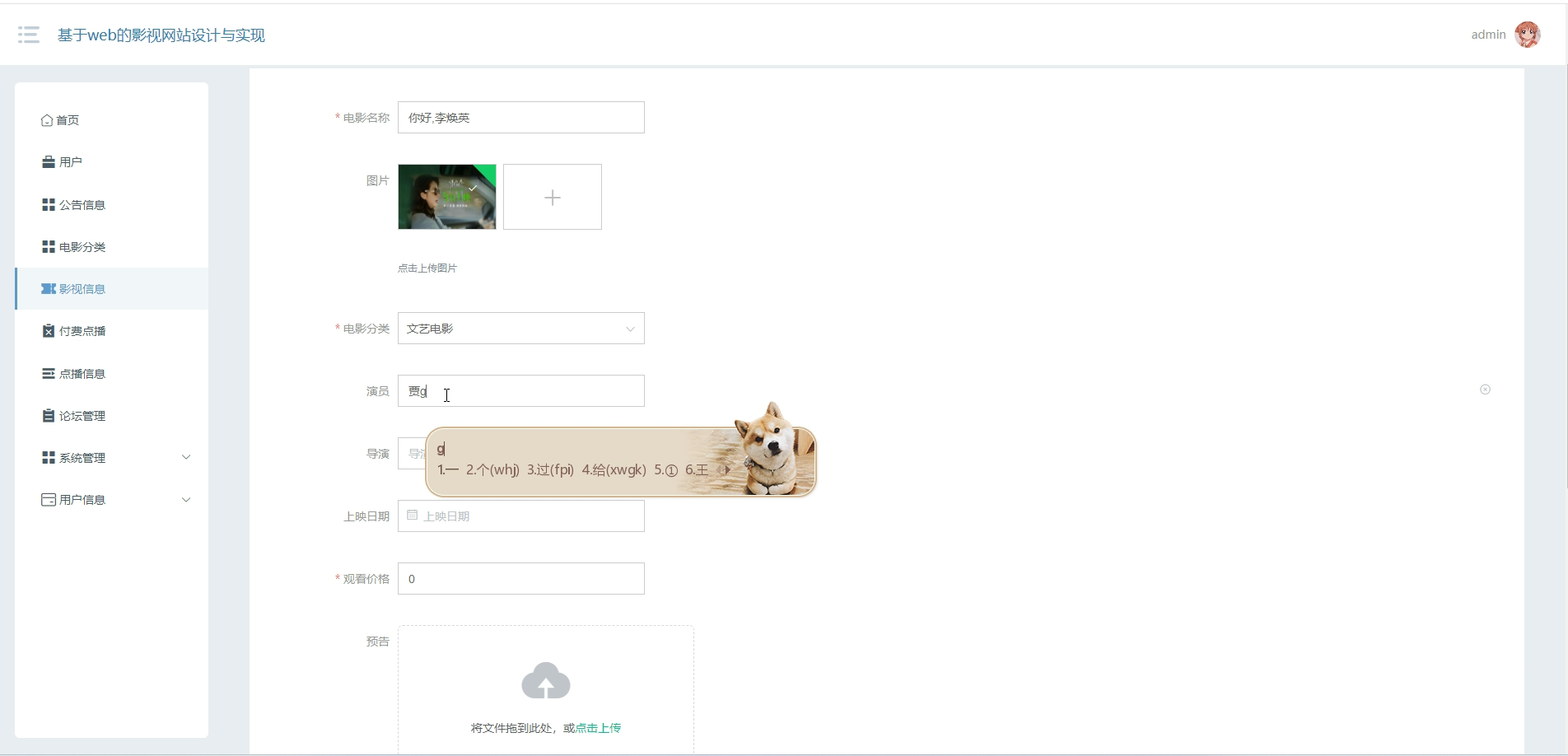Click the 论坛管理 clipboard icon
This screenshot has height=756, width=1568.
[x=49, y=416]
